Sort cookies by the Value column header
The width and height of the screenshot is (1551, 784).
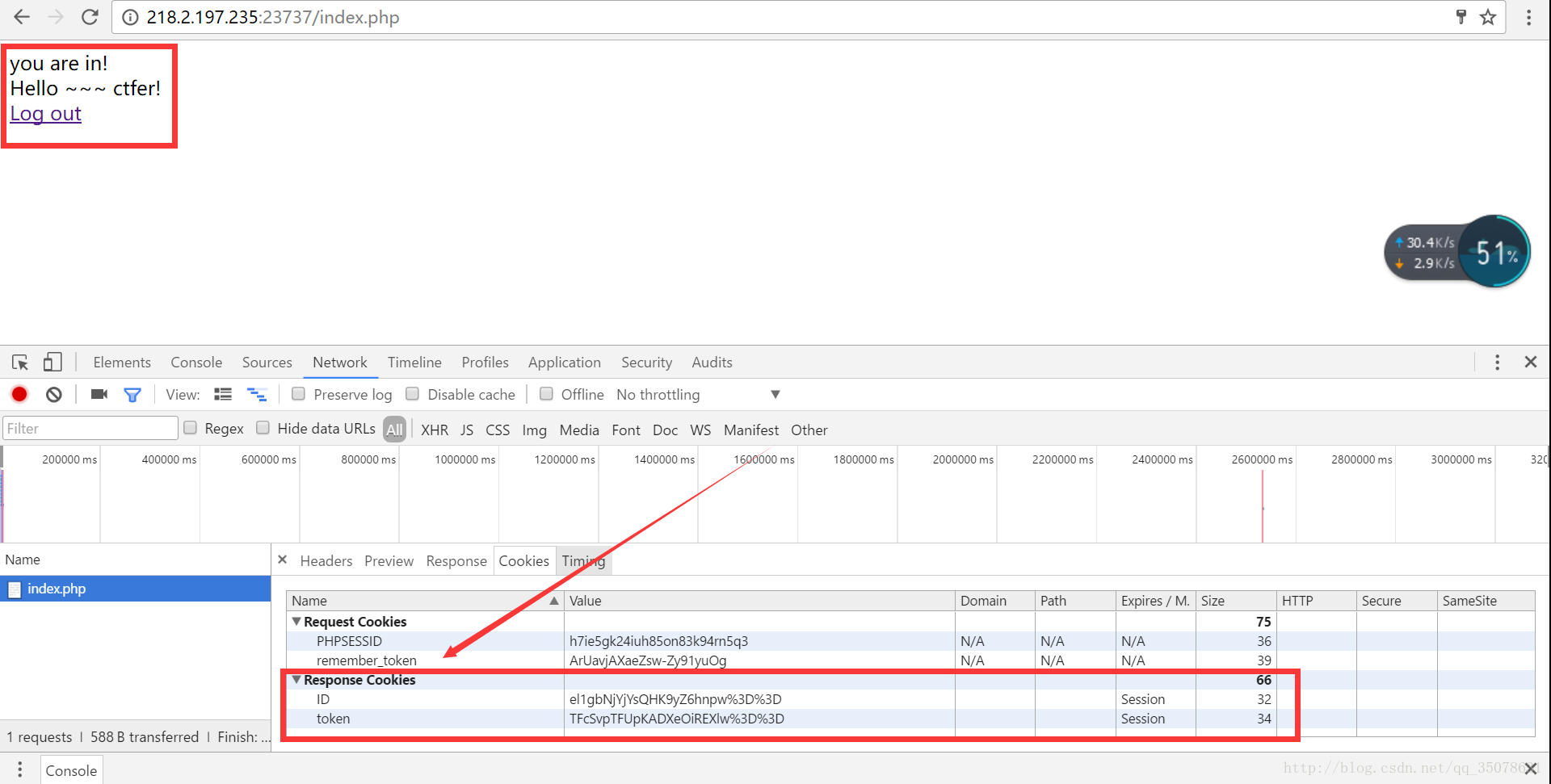pos(759,601)
